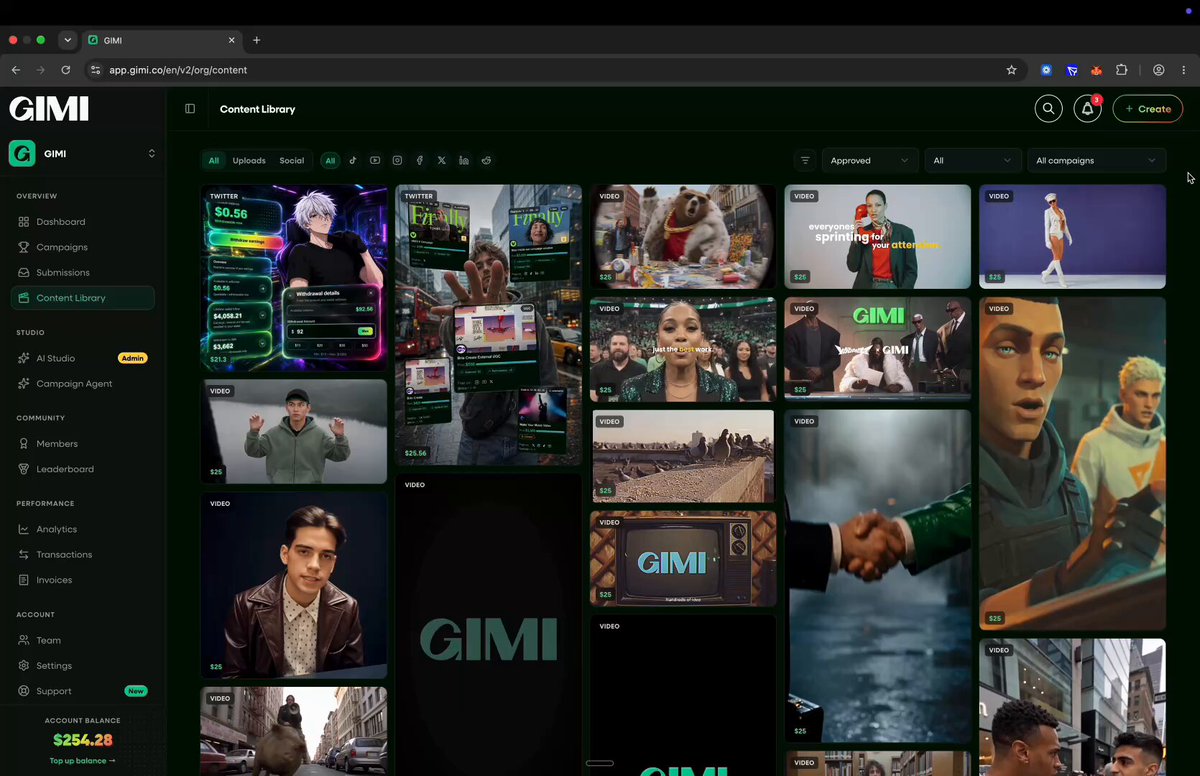Collapse the sidebar panel toggle icon
This screenshot has height=776, width=1200.
[190, 109]
